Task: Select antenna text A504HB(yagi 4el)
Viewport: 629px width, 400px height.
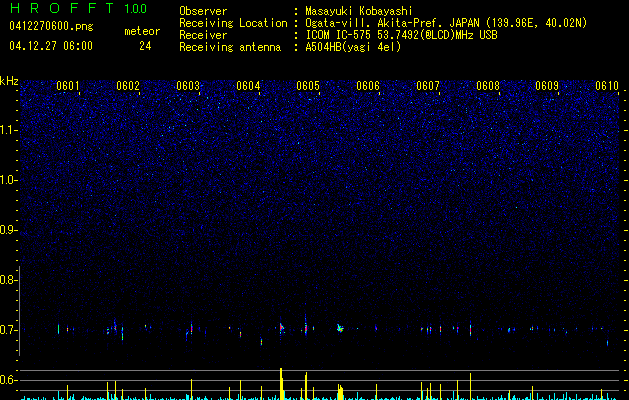Action: click(x=353, y=47)
